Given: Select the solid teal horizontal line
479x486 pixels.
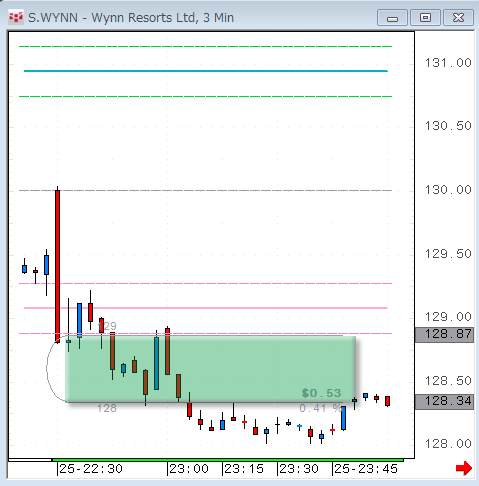Looking at the screenshot, I should [206, 71].
